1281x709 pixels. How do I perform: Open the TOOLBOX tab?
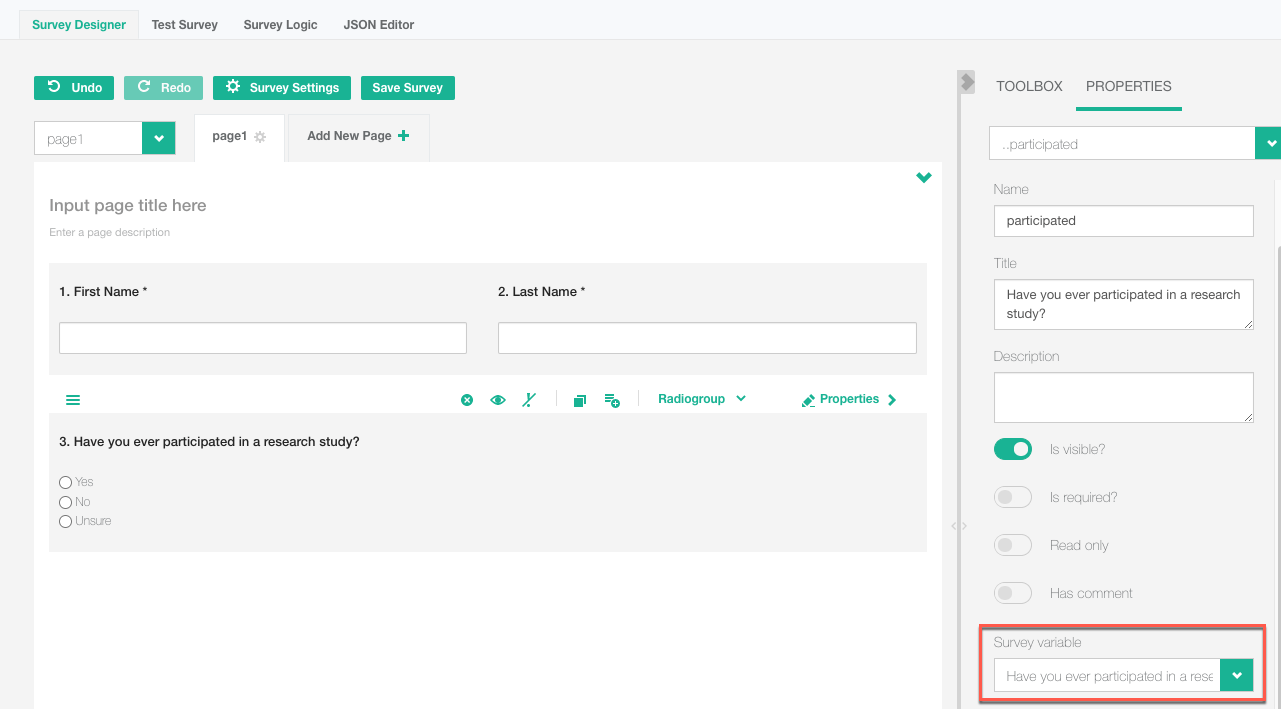[1029, 87]
